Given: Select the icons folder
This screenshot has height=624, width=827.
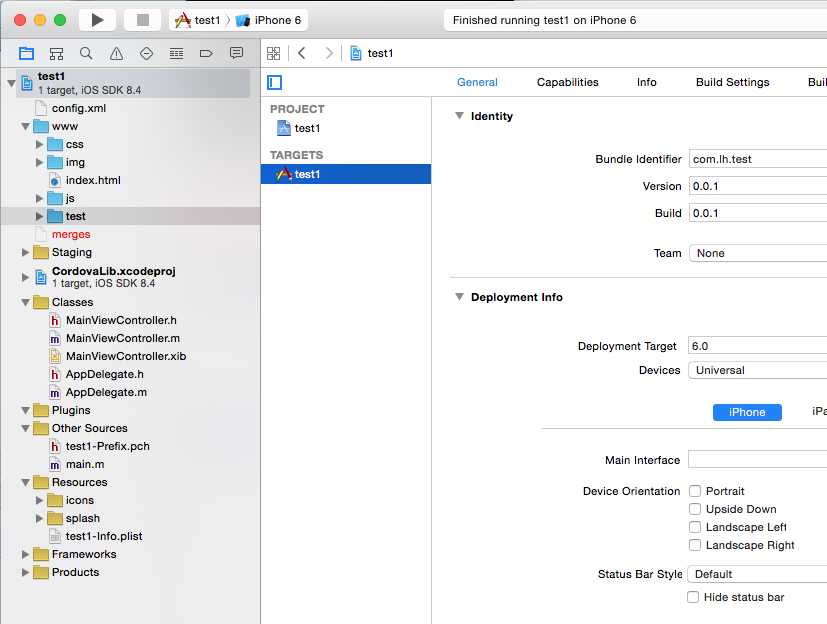Looking at the screenshot, I should coord(79,500).
